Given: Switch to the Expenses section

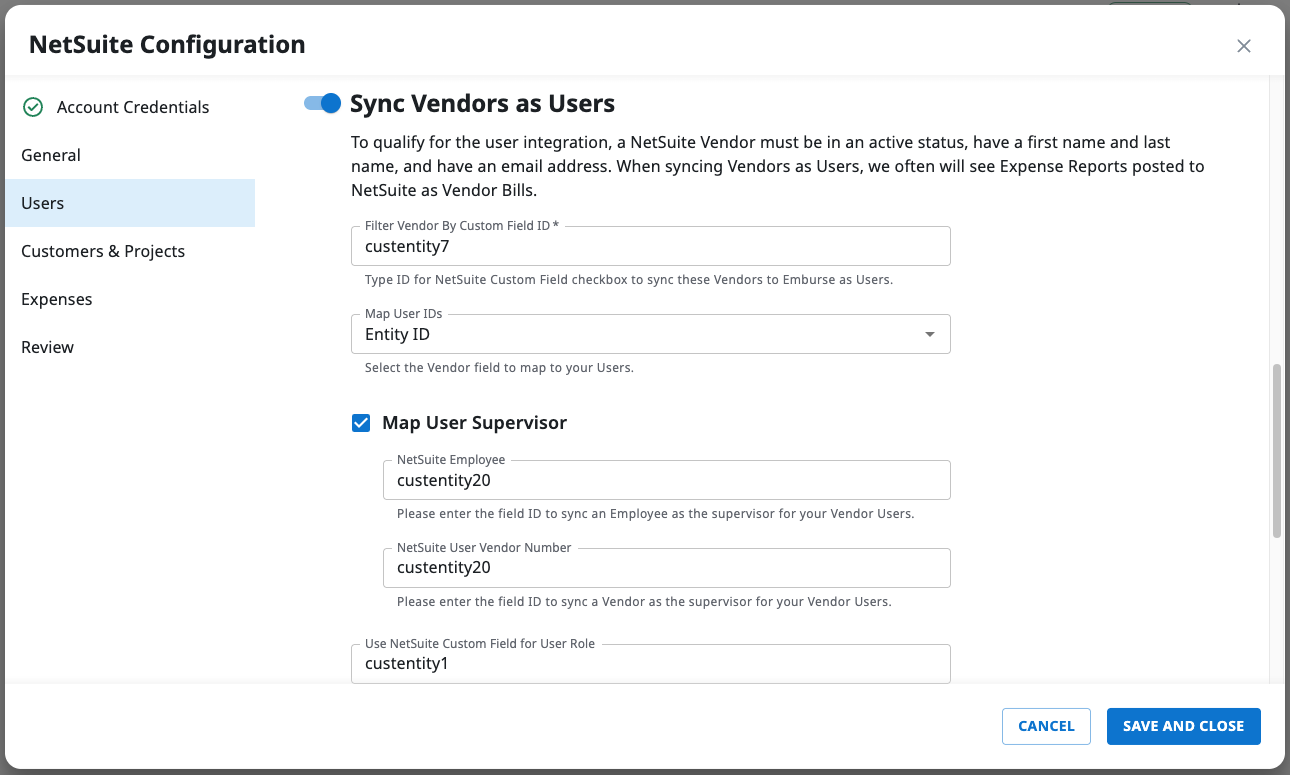Looking at the screenshot, I should 130,299.
